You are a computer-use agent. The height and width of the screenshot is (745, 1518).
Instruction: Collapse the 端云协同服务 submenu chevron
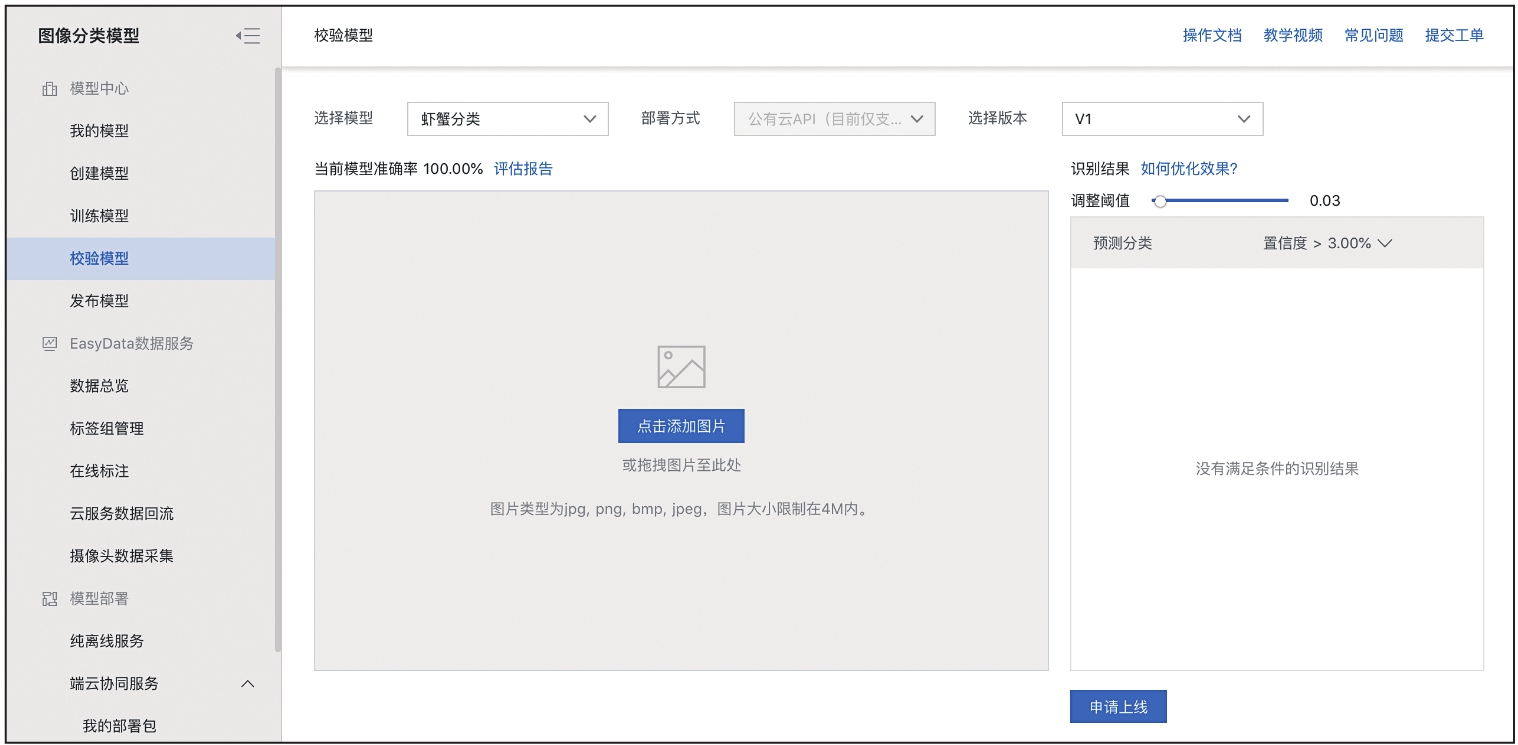tap(248, 684)
